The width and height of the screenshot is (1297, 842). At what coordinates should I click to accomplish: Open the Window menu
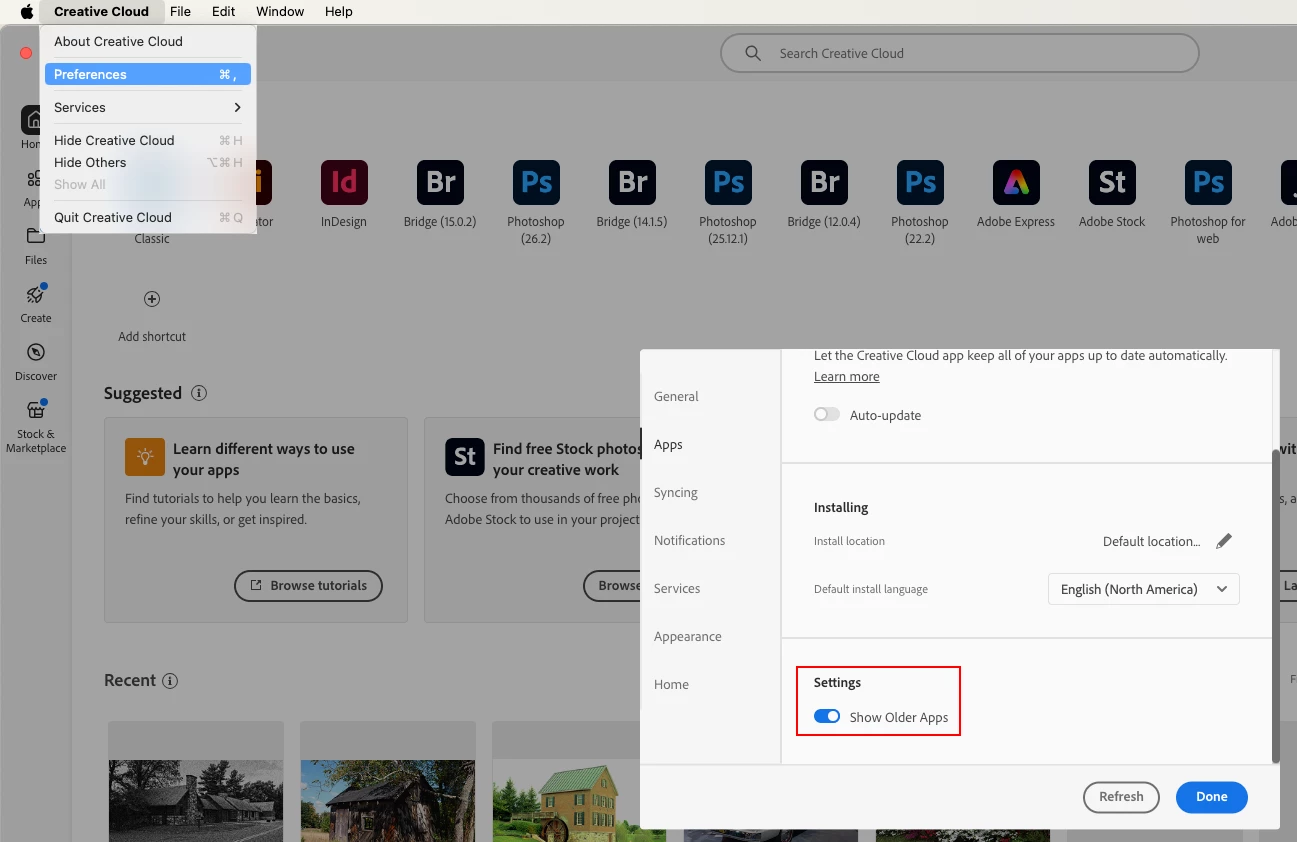pos(280,11)
